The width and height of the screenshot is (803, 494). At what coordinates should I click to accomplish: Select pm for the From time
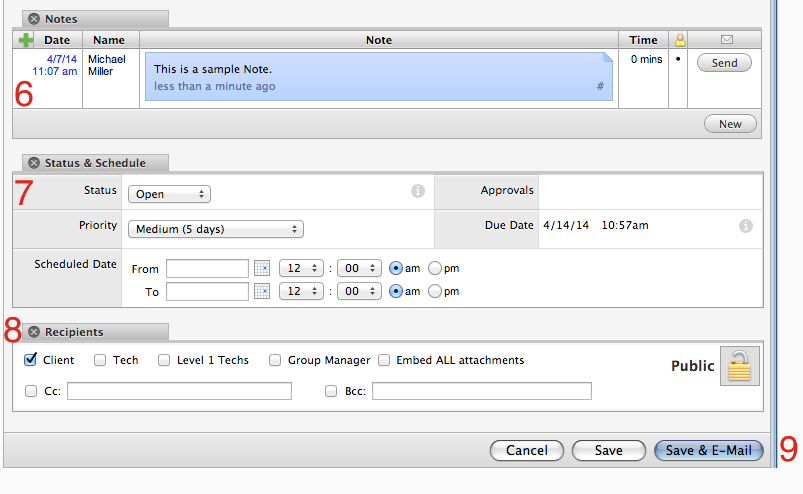[435, 268]
